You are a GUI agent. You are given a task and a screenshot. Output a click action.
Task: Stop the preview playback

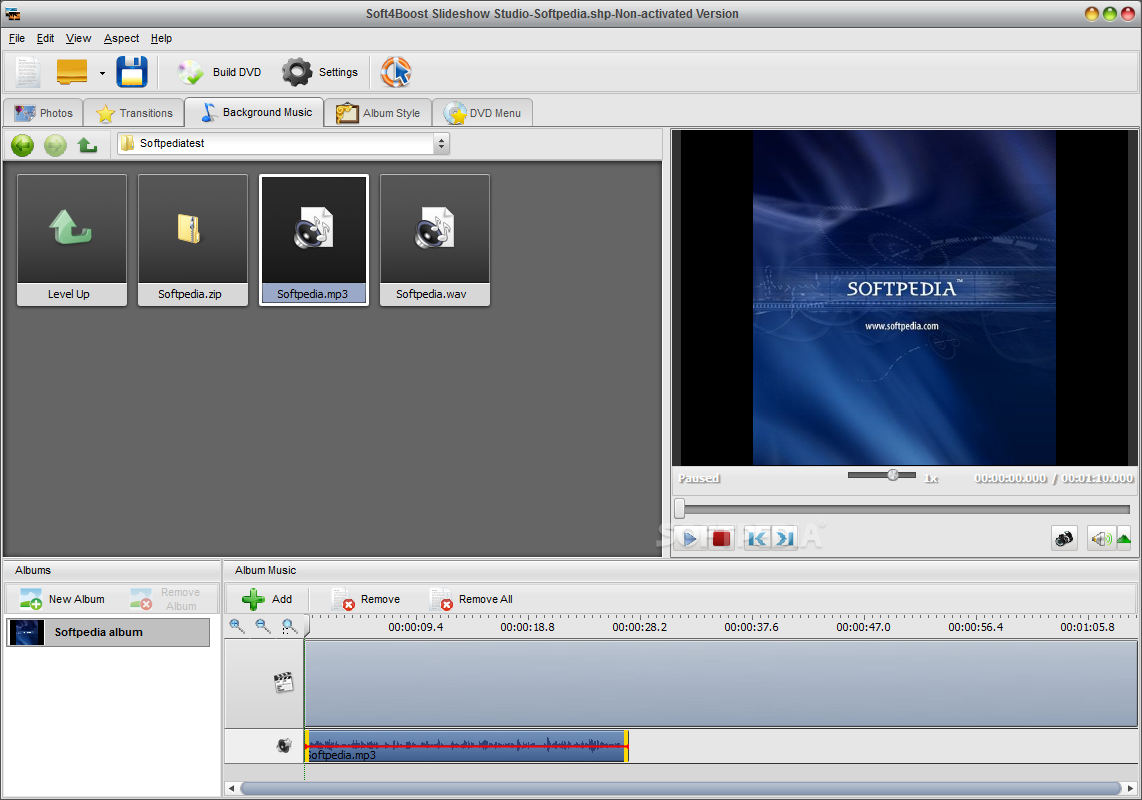(x=721, y=538)
